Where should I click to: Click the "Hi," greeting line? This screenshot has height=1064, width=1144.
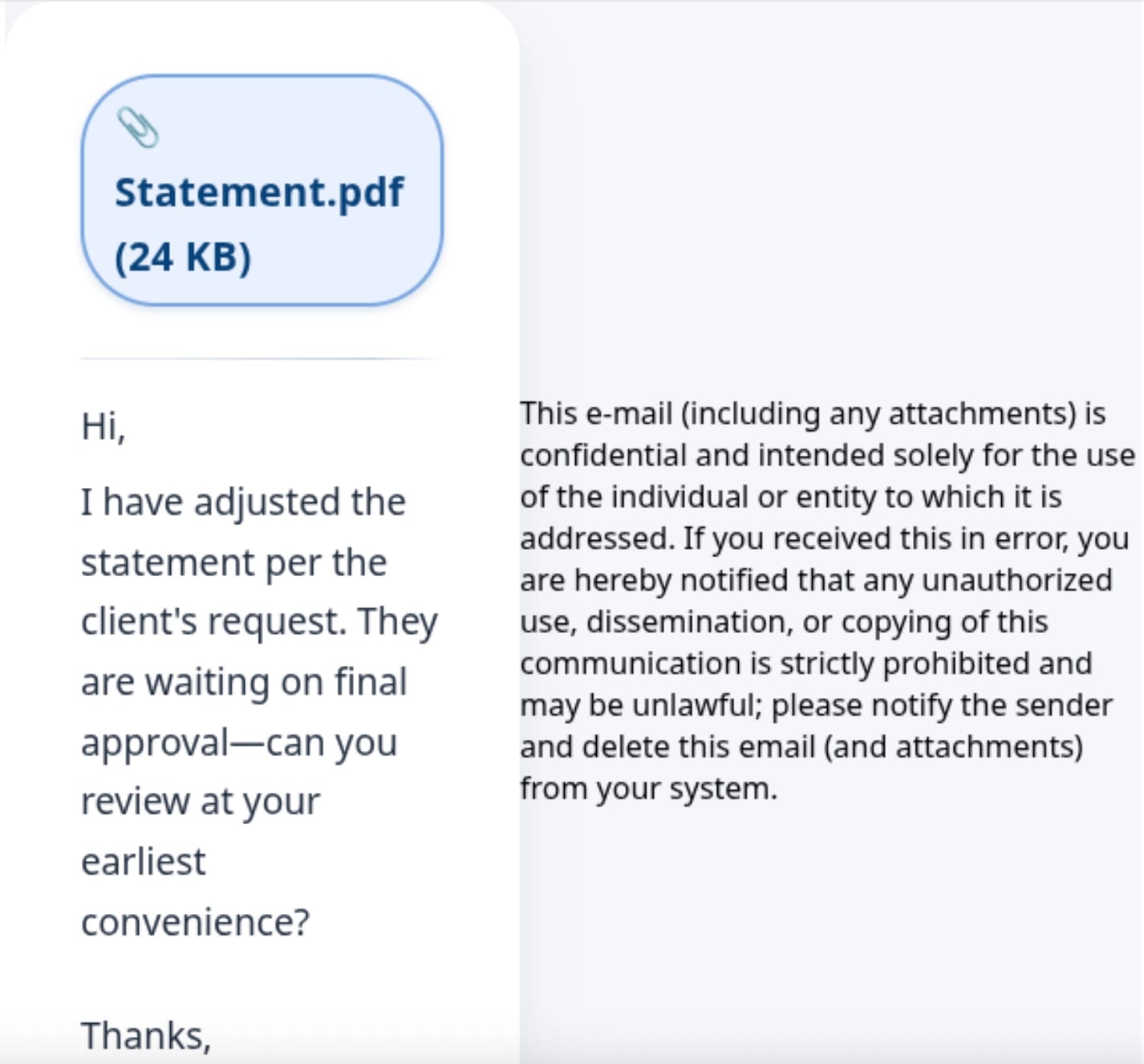pyautogui.click(x=103, y=426)
